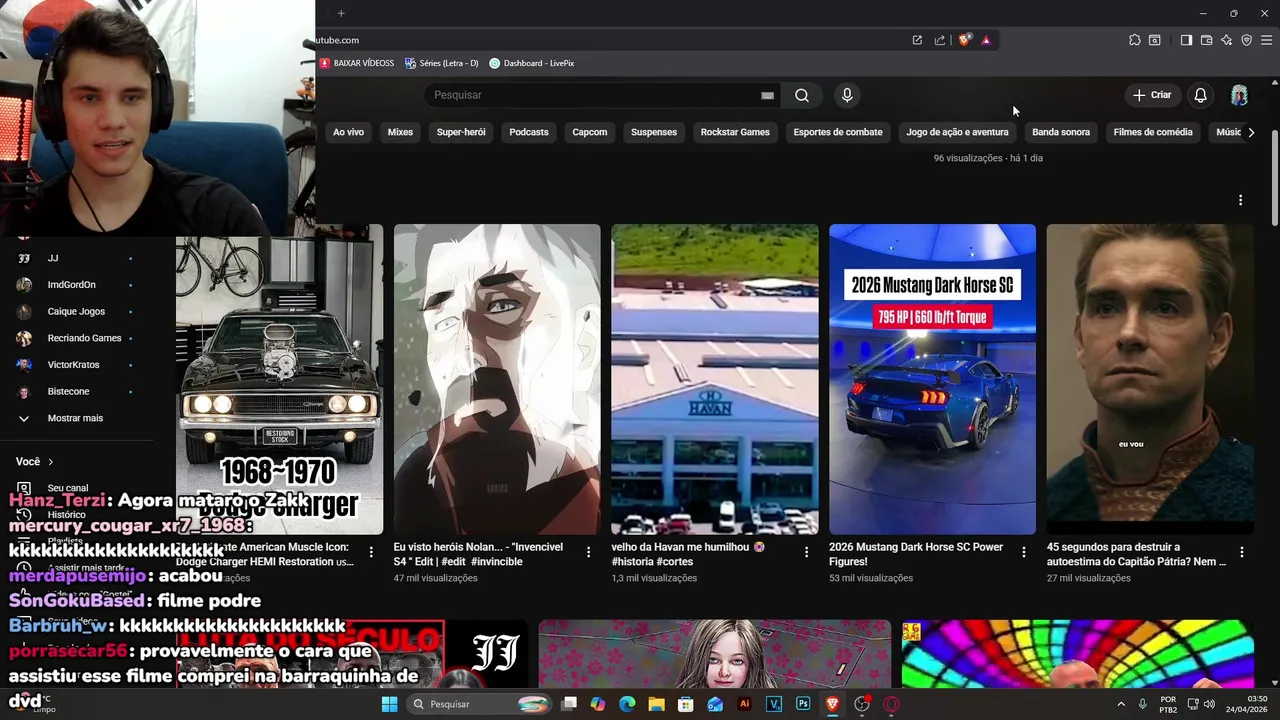Select the Banda sonora filter chip
1280x720 pixels.
(x=1061, y=132)
